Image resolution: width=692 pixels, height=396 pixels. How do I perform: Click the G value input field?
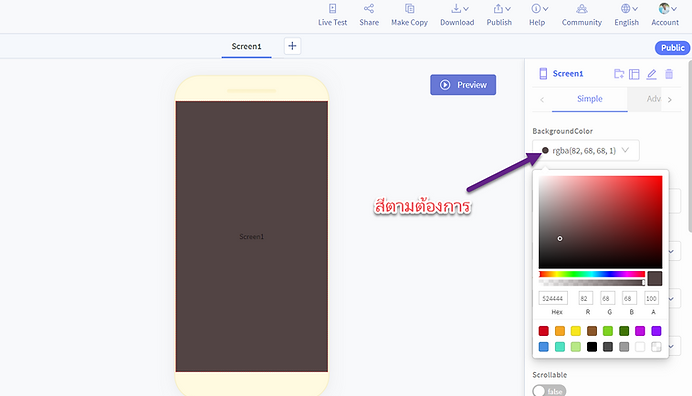608,298
